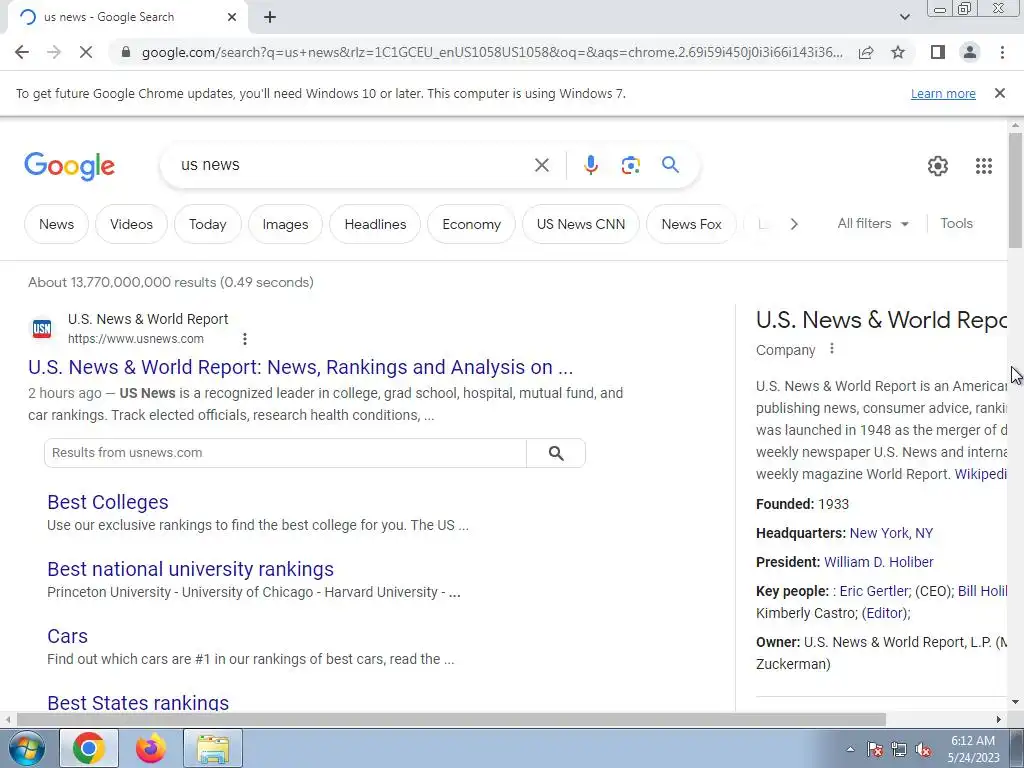Open Eric Gertler link

(873, 591)
